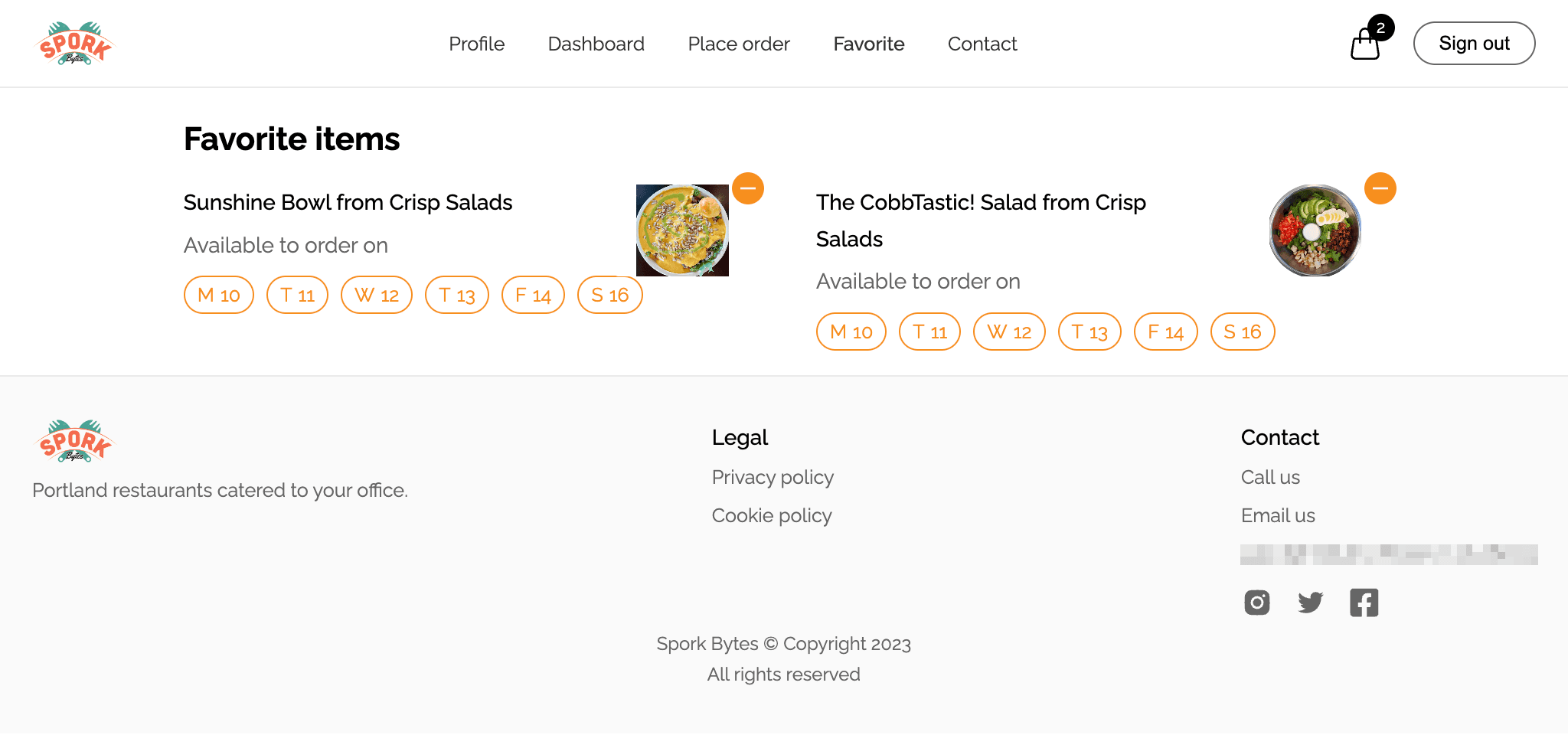Go to the Profile page

point(476,44)
